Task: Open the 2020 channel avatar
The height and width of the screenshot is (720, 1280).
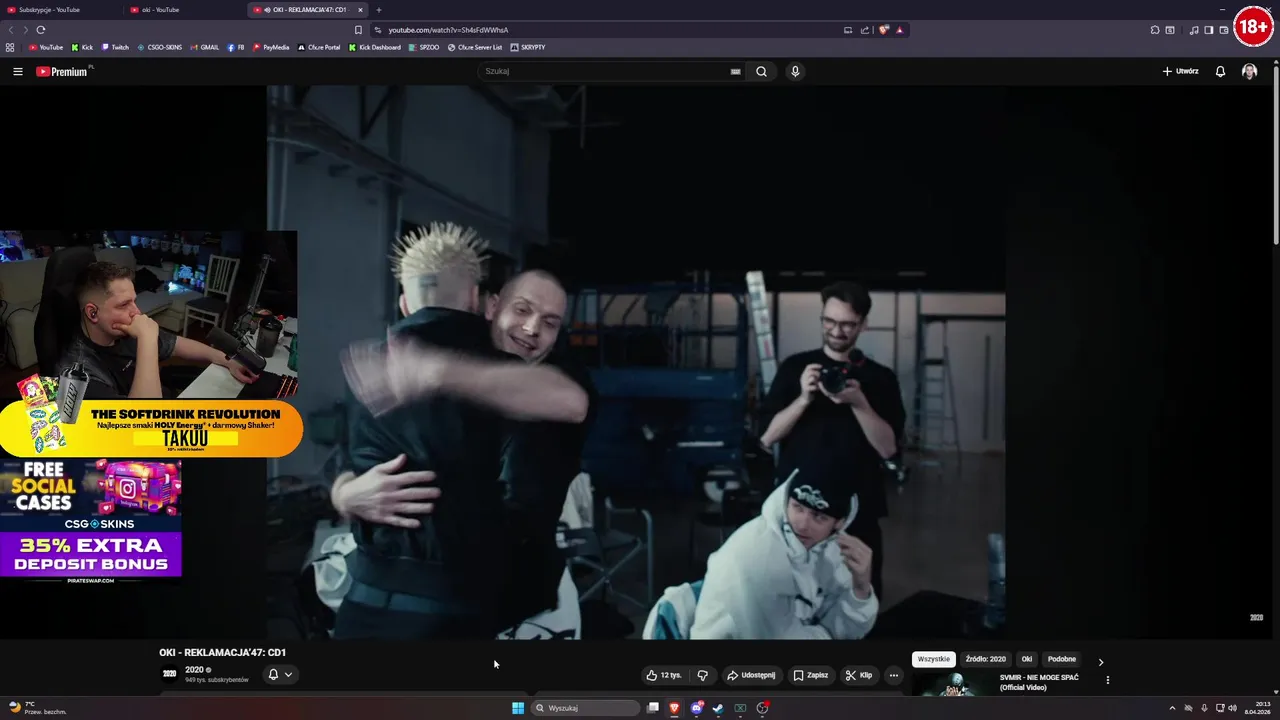Action: click(169, 674)
